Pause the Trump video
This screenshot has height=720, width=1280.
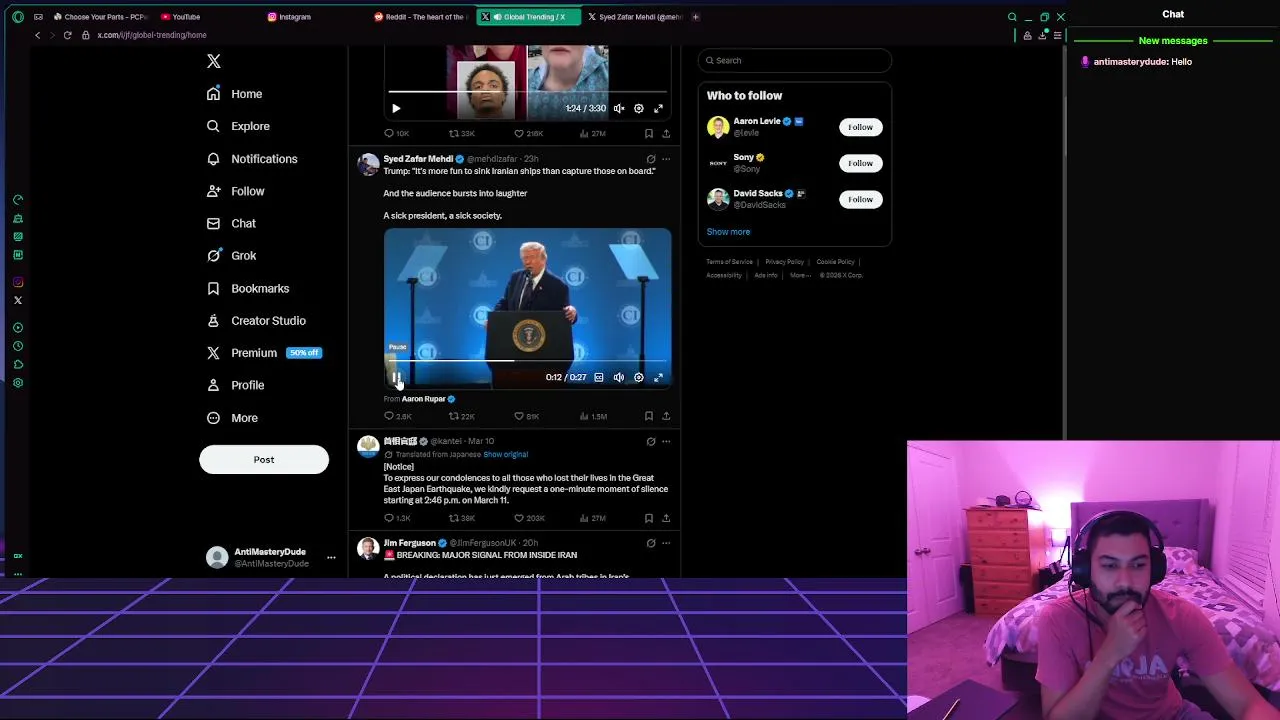pyautogui.click(x=396, y=377)
